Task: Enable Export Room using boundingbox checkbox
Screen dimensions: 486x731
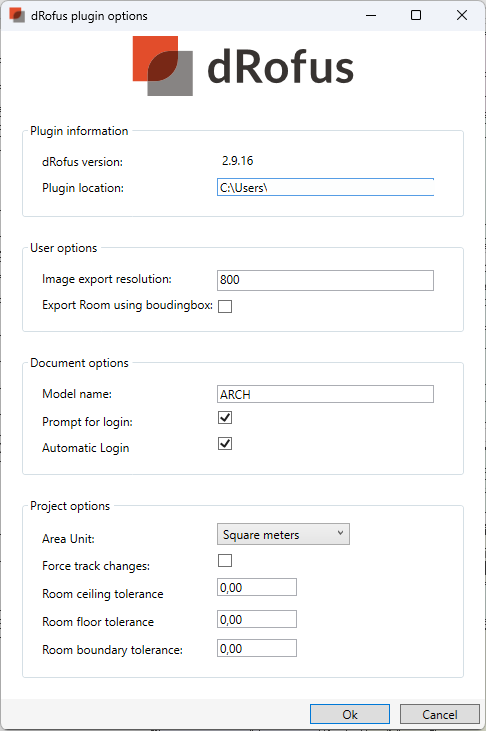Action: (x=225, y=306)
